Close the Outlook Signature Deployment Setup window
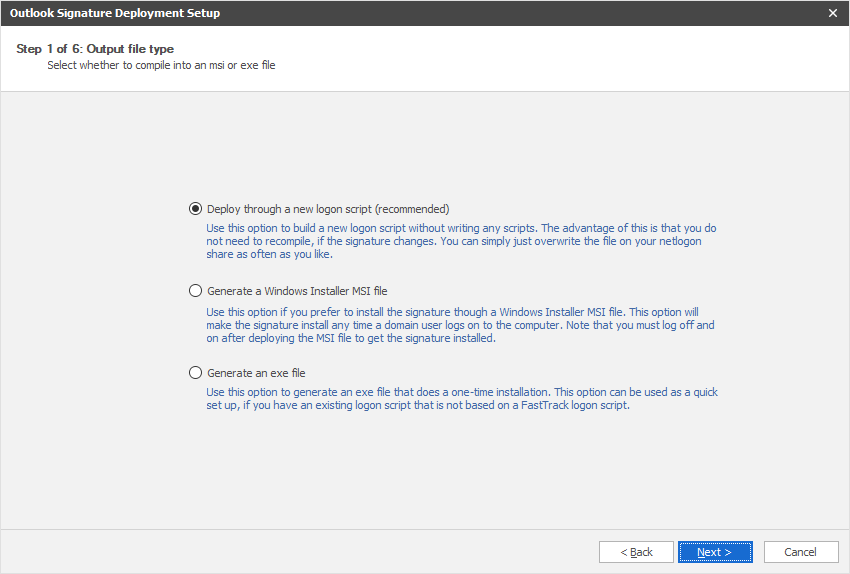Screen dimensions: 850x574 coord(833,13)
